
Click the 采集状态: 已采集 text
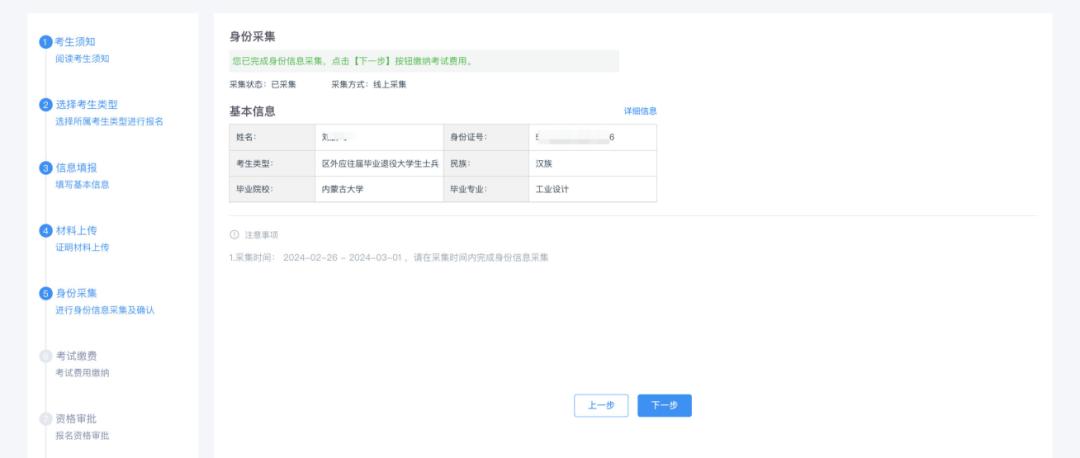tap(263, 85)
